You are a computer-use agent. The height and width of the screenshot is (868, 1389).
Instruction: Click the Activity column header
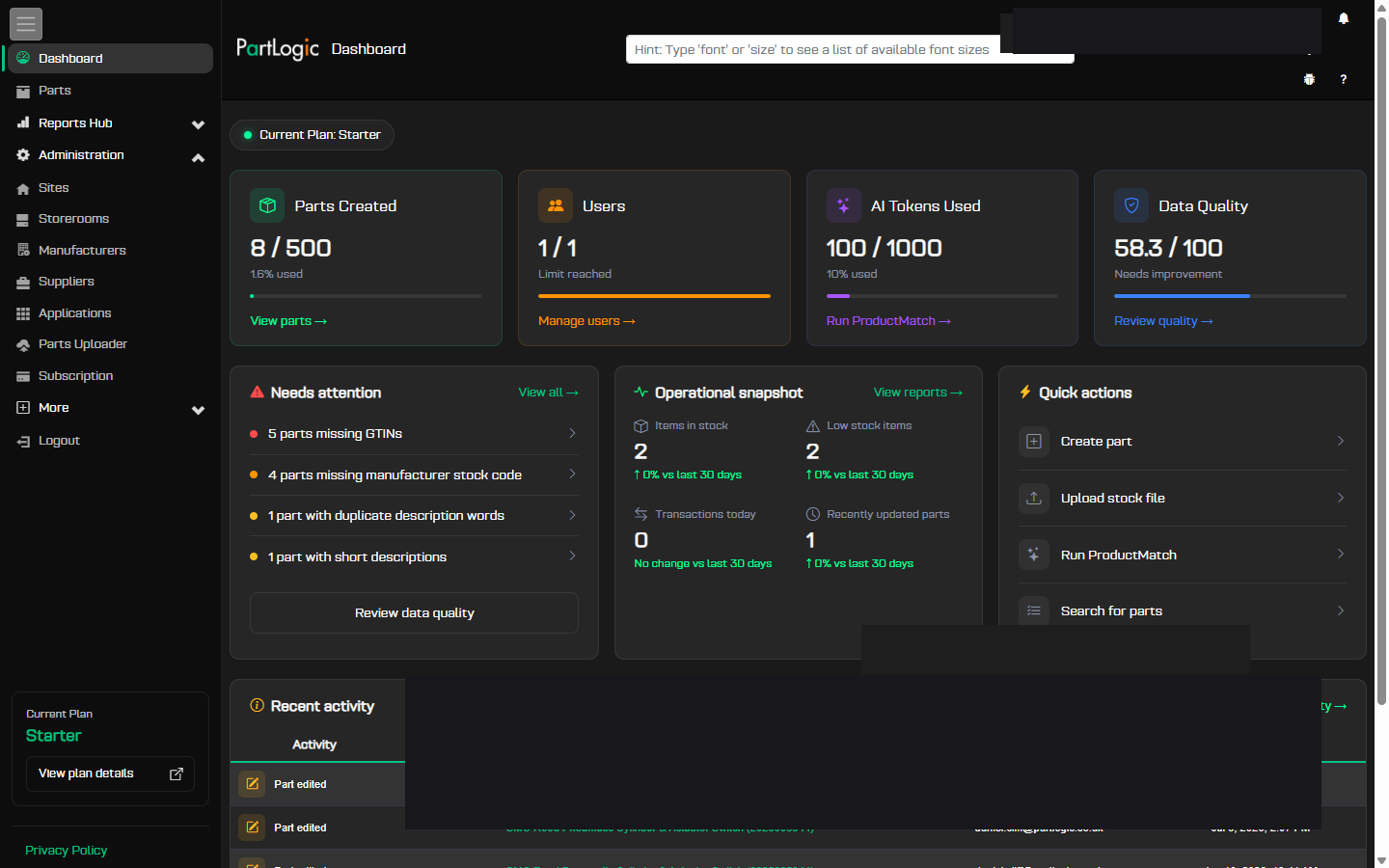[x=314, y=745]
